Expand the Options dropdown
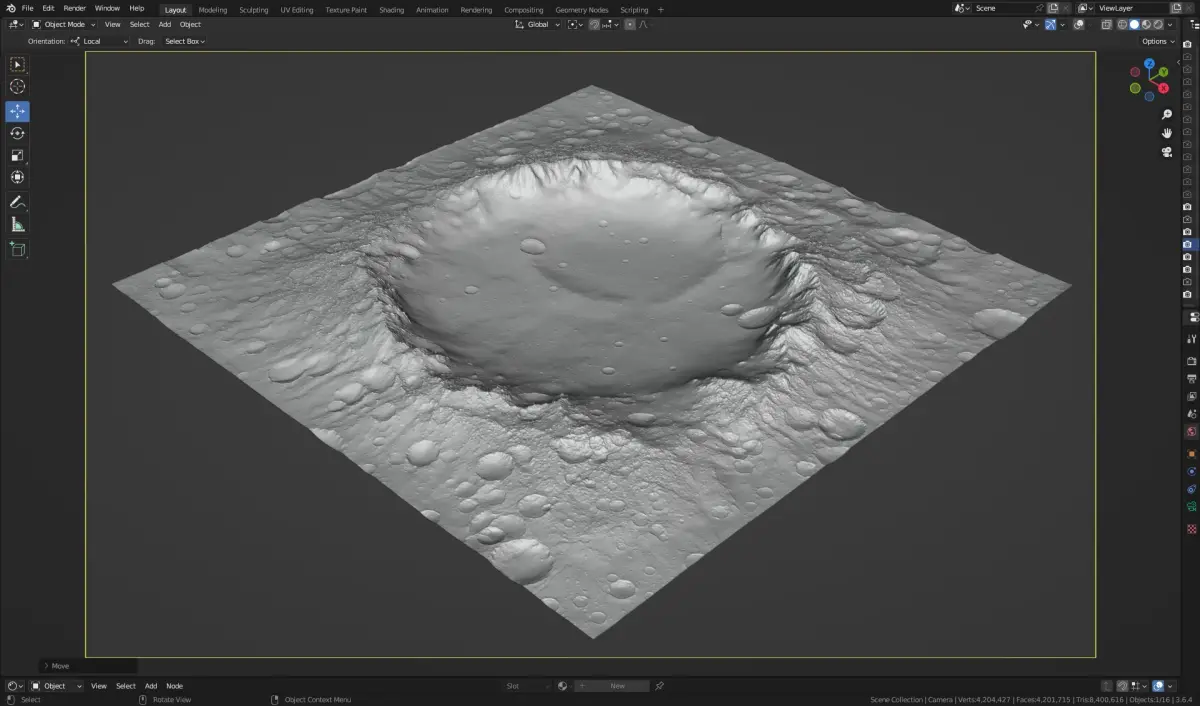 click(1158, 41)
